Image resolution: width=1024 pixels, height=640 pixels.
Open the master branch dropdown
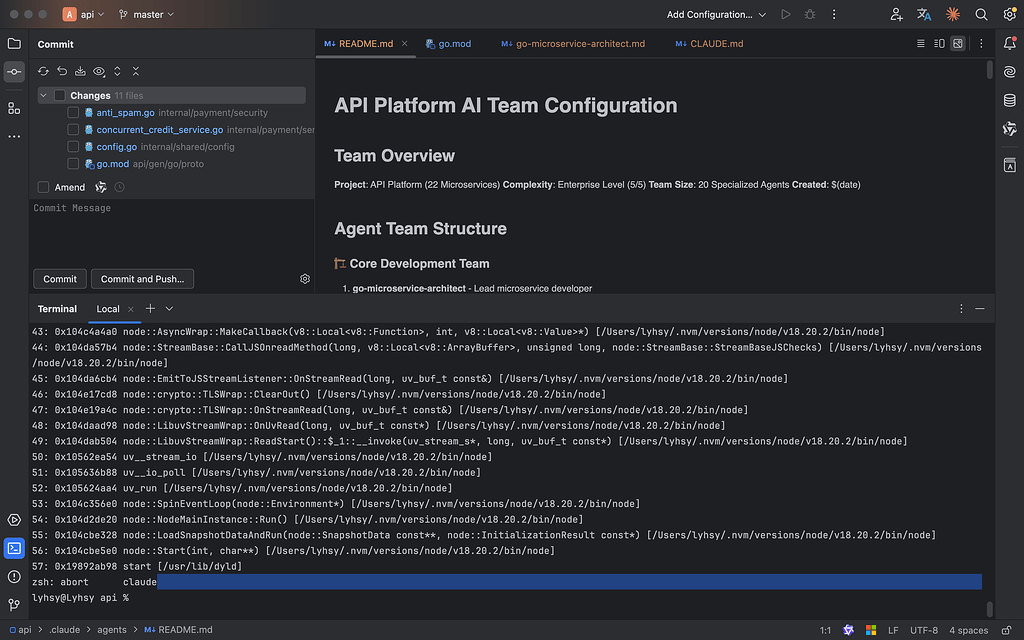(146, 14)
